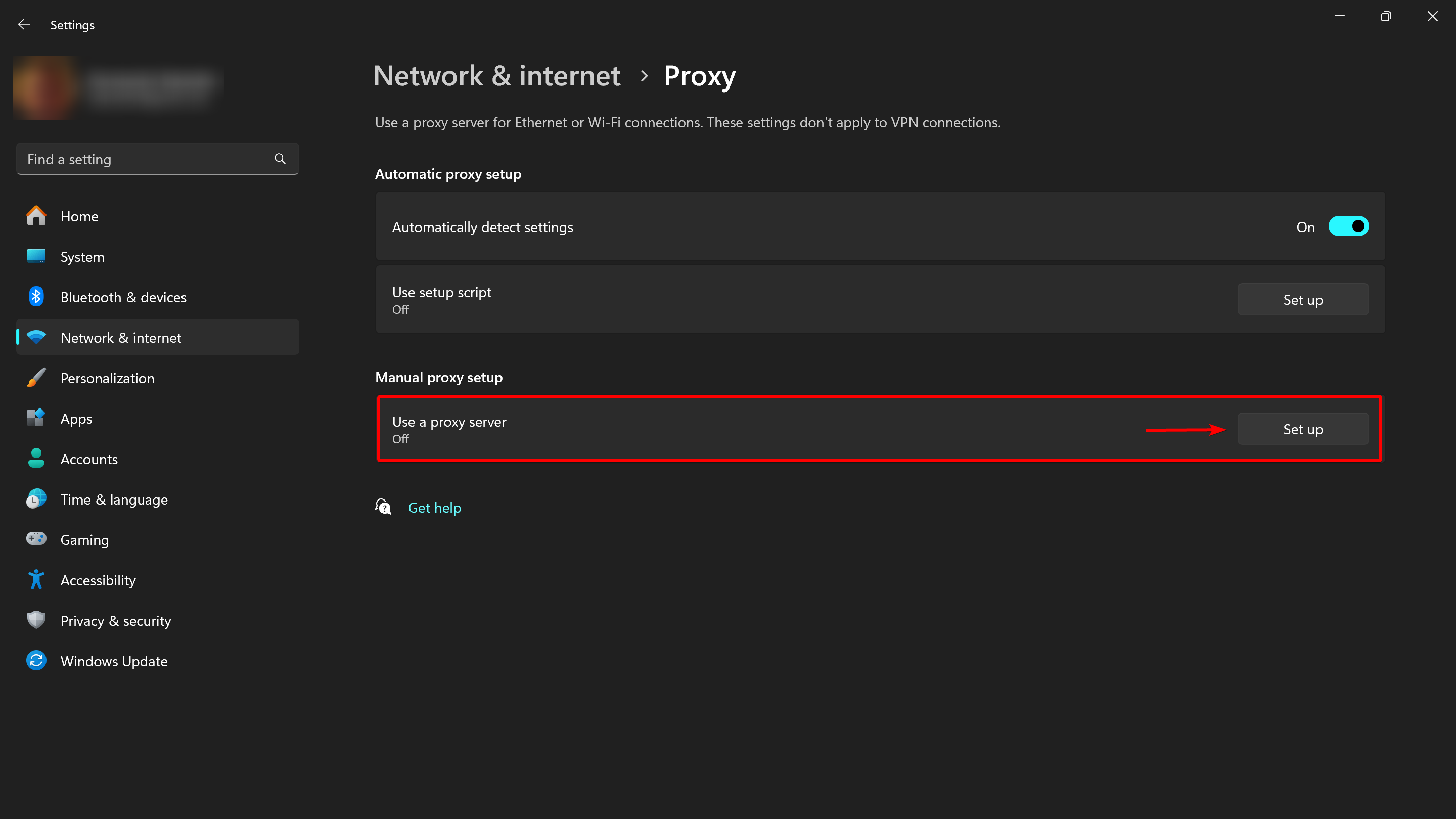Click the System monitor icon
The image size is (1456, 819).
pyautogui.click(x=36, y=256)
